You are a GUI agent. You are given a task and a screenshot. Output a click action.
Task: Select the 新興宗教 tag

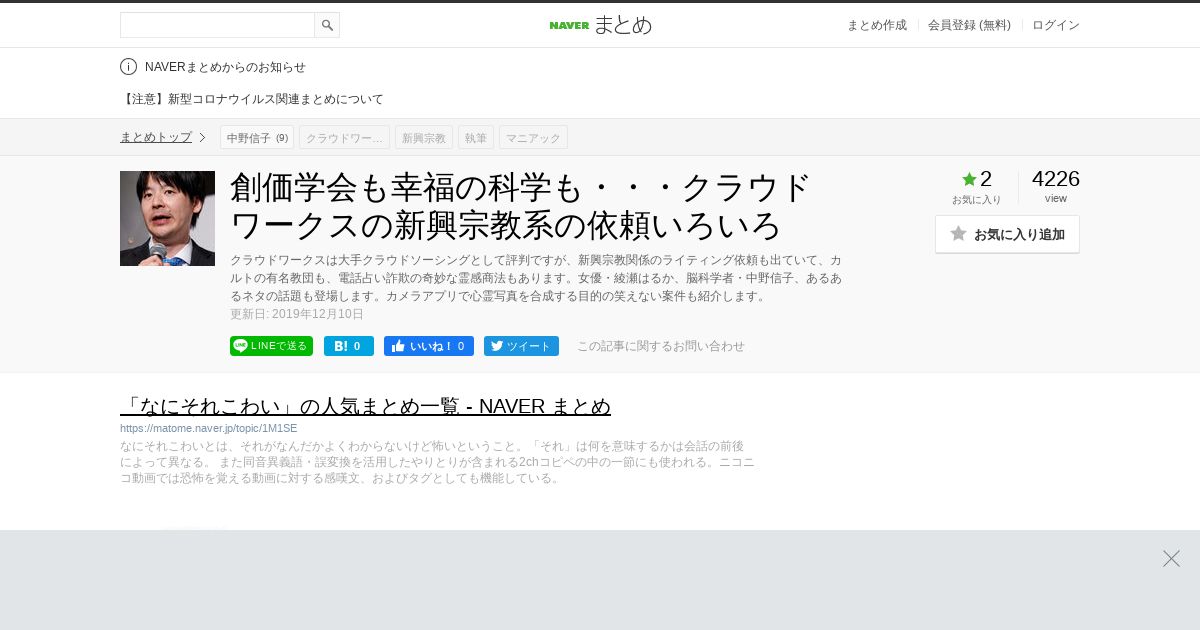(424, 137)
